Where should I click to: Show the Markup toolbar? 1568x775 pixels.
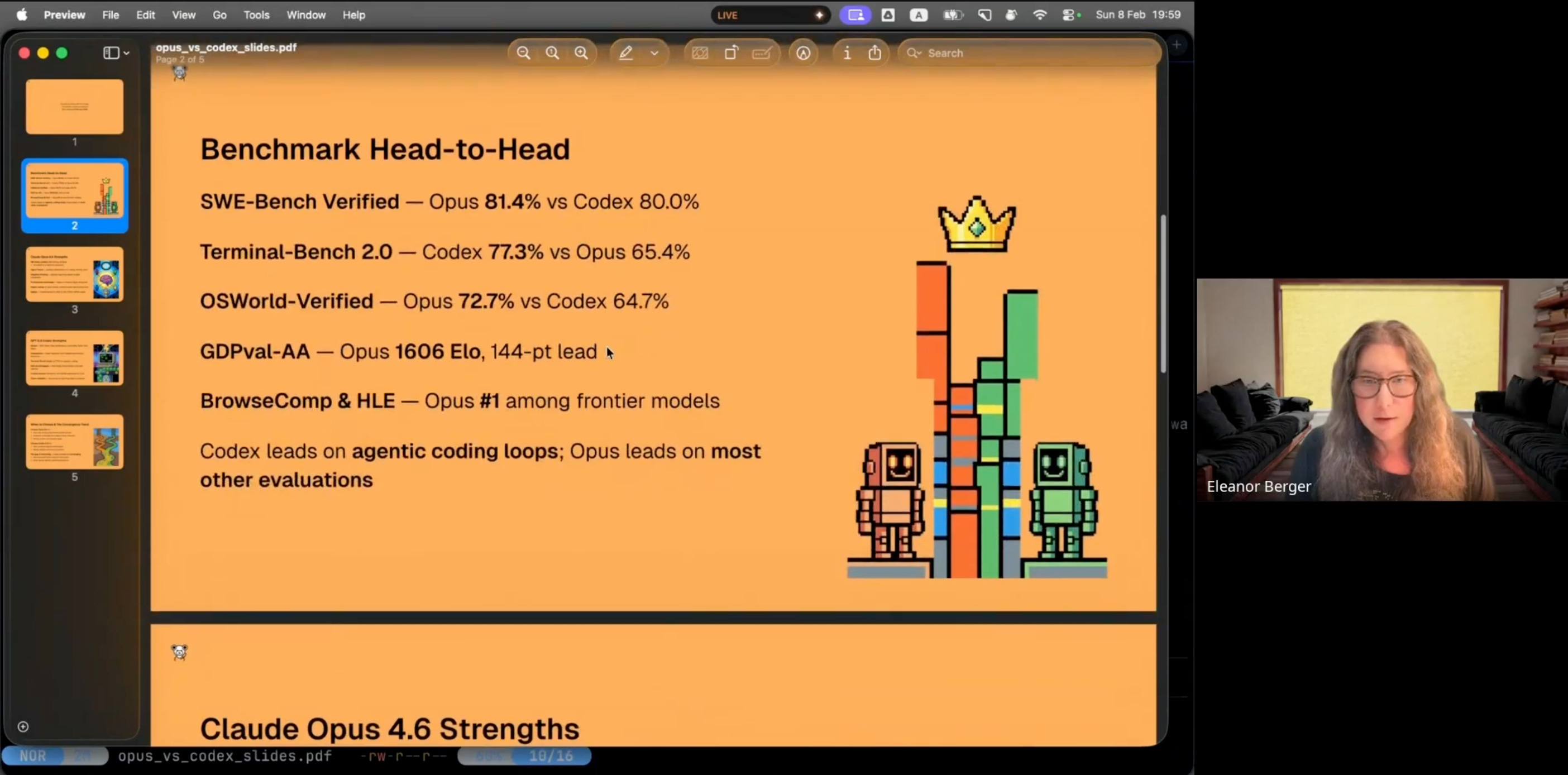pos(803,53)
